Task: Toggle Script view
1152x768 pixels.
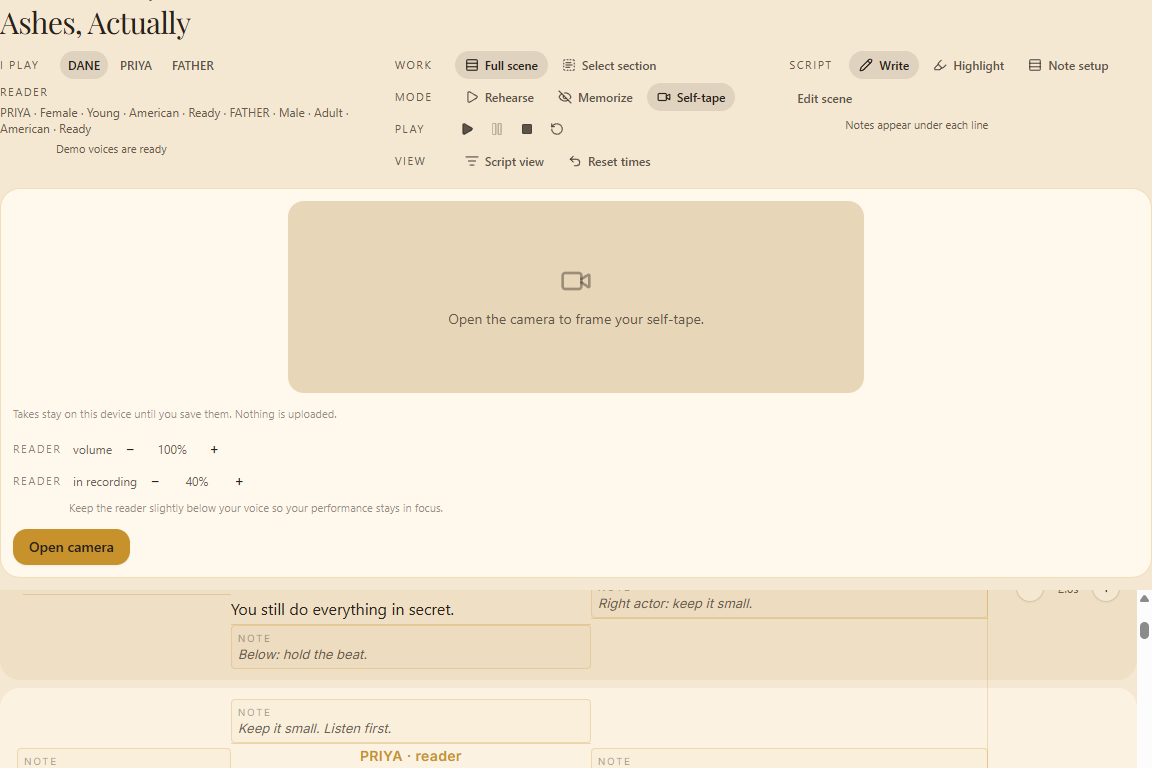Action: tap(504, 162)
